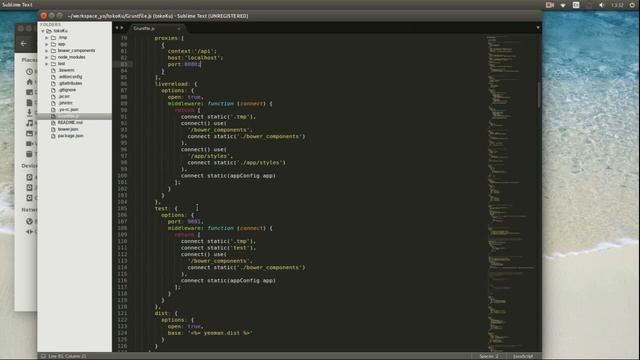Open Desktop folder in file manager sidebar

[29, 92]
